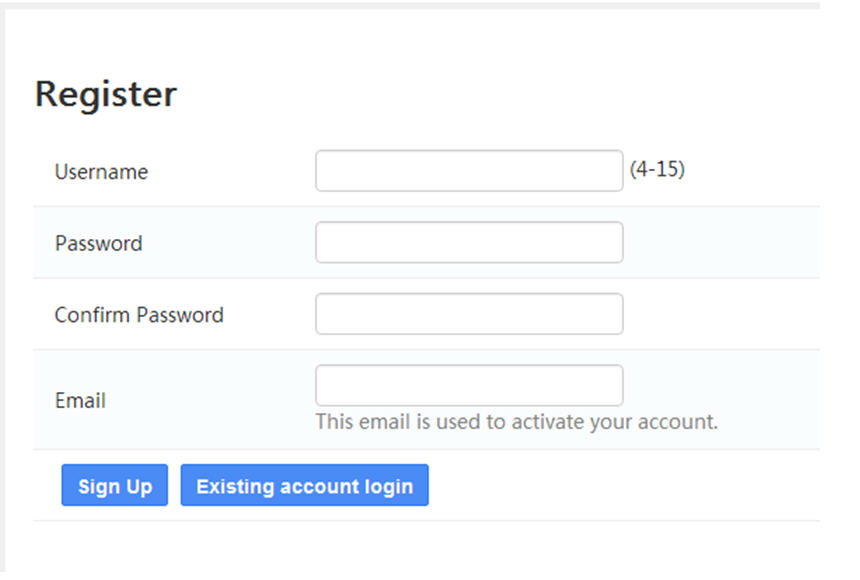This screenshot has height=580, width=860.
Task: Click the Password label text
Action: pos(99,243)
